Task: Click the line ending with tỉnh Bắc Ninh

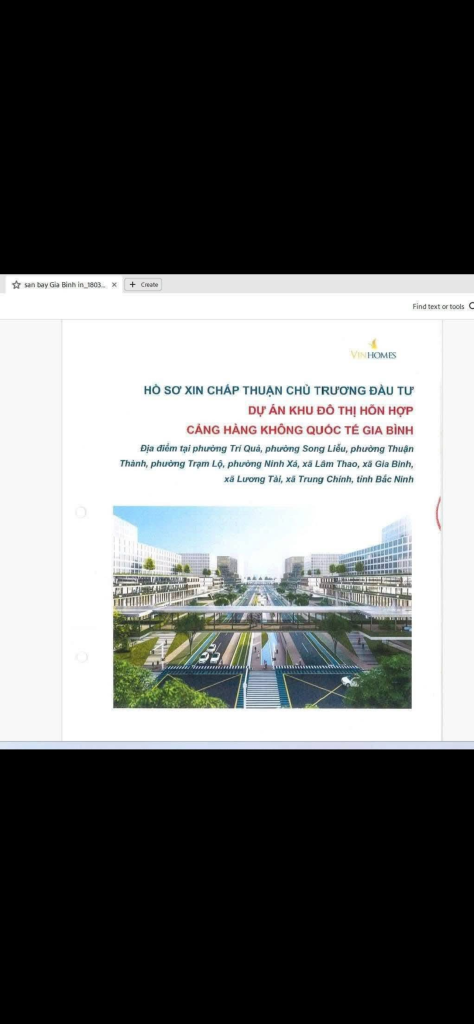Action: (x=319, y=479)
